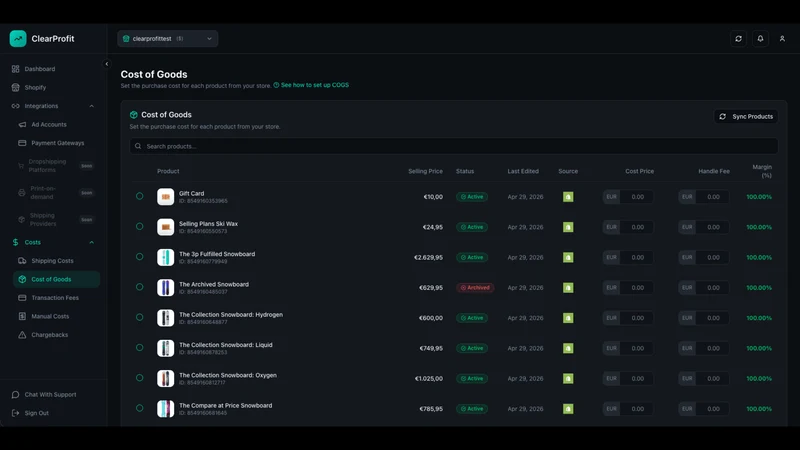The height and width of the screenshot is (450, 800).
Task: Click Shopify source icon for Compare at Price Snowboard
Action: (x=568, y=409)
